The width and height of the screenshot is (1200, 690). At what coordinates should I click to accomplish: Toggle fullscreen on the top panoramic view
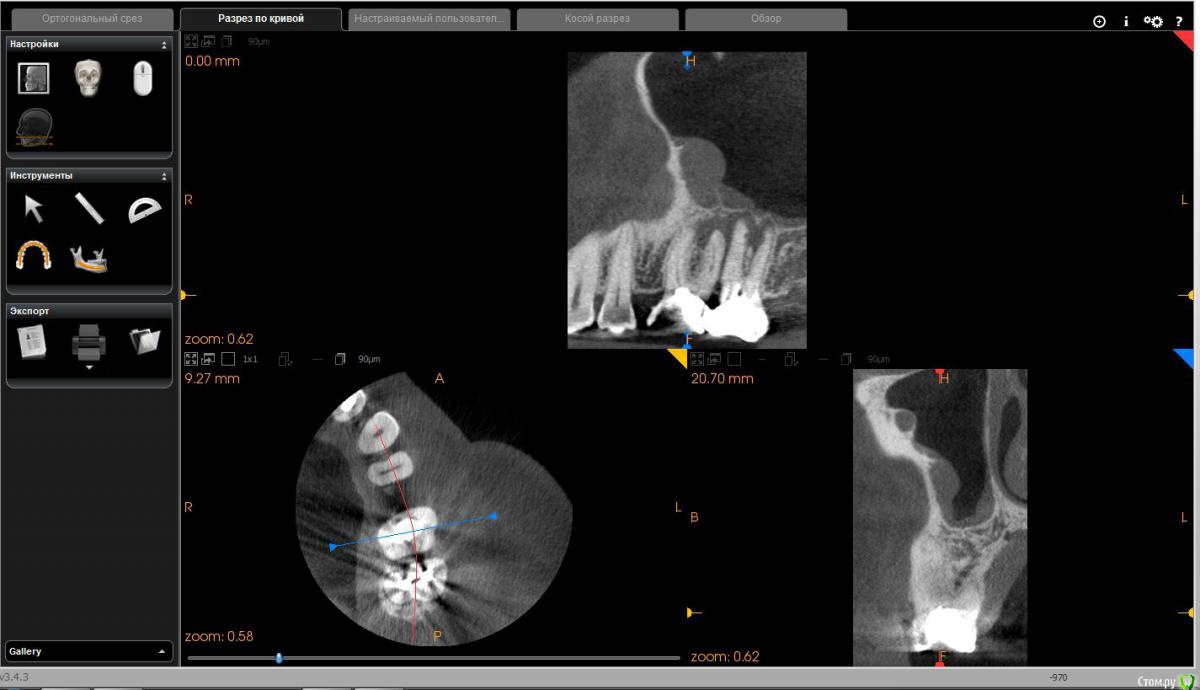(x=190, y=41)
